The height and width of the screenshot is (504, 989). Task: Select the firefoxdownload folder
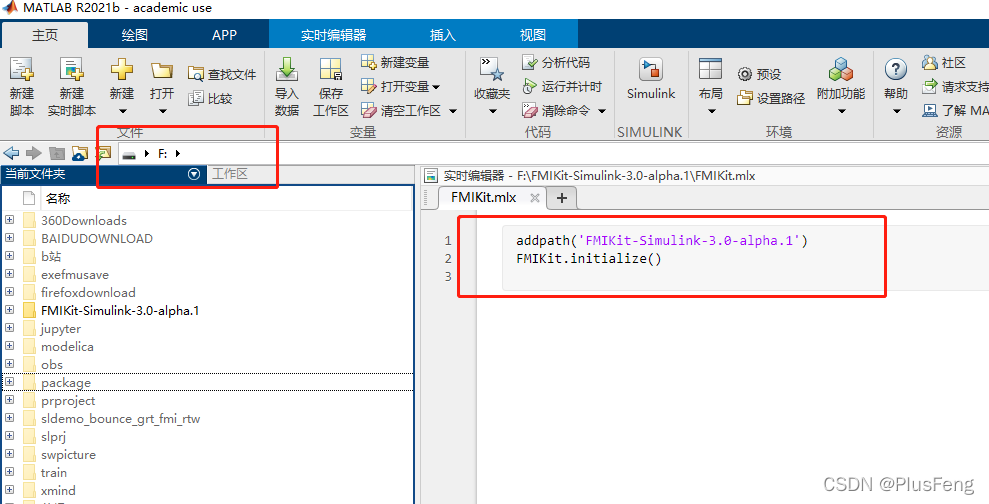pos(88,292)
